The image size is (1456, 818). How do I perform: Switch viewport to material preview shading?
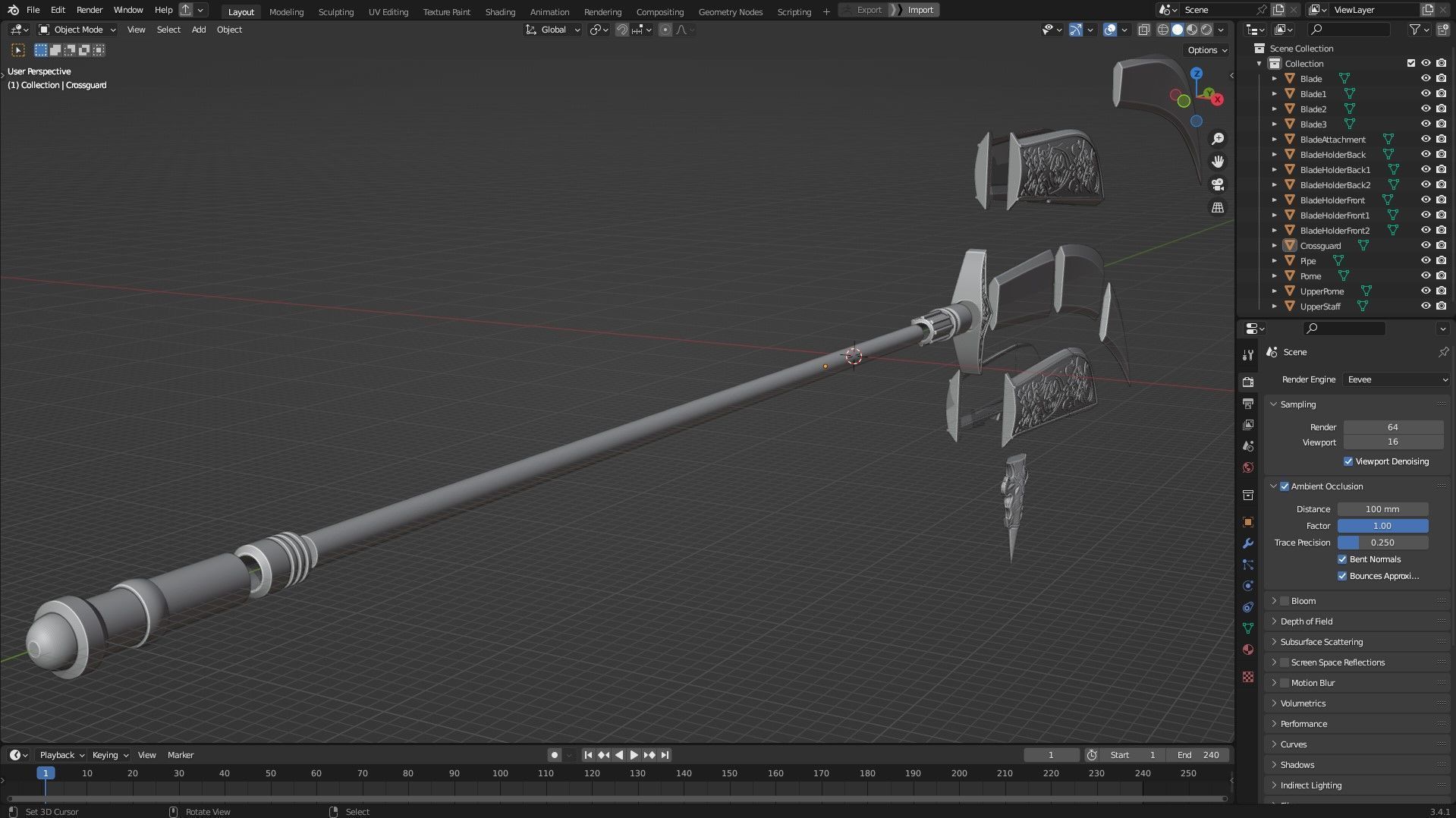(1192, 30)
